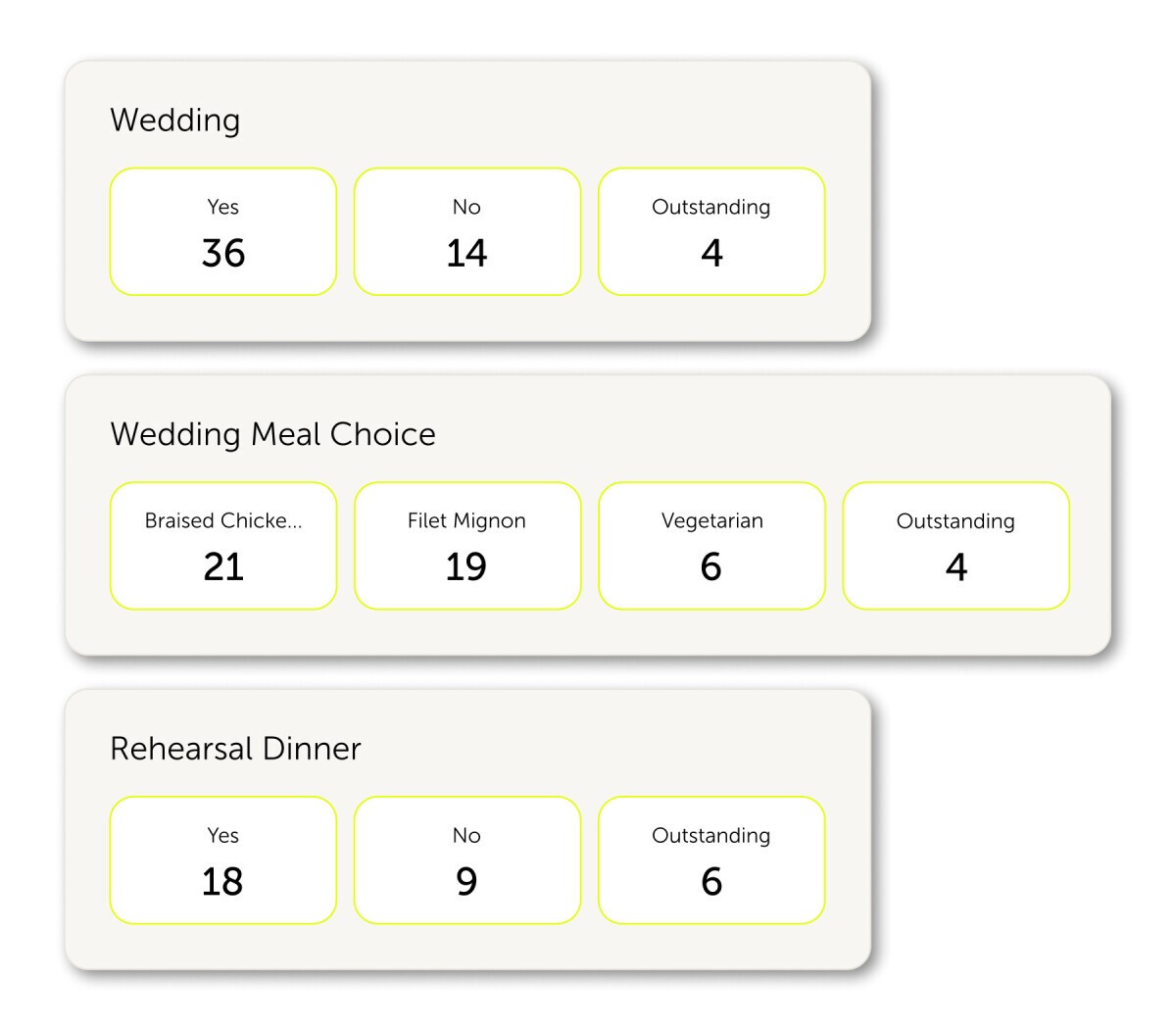Click the Wedding section heading
Screen dimensions: 1176x1029
[175, 121]
